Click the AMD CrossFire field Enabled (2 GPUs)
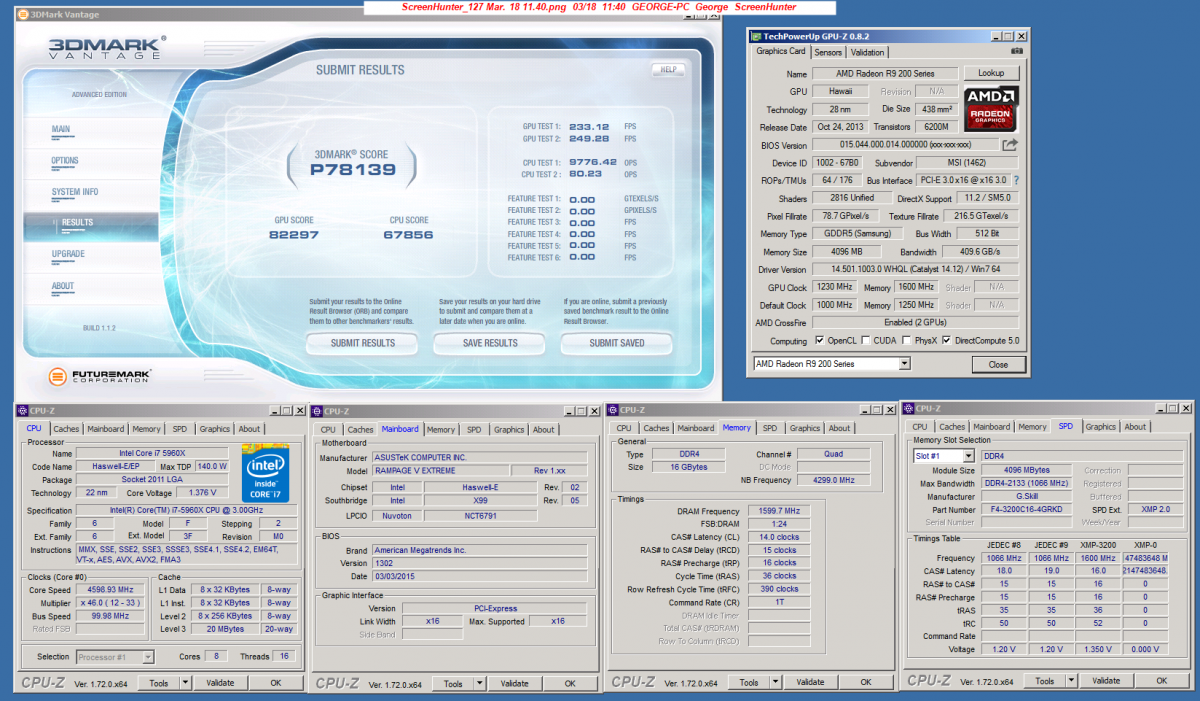Viewport: 1200px width, 701px height. (x=914, y=323)
